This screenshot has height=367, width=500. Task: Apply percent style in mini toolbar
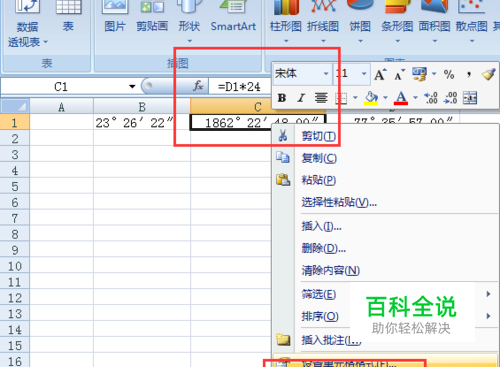pos(449,74)
